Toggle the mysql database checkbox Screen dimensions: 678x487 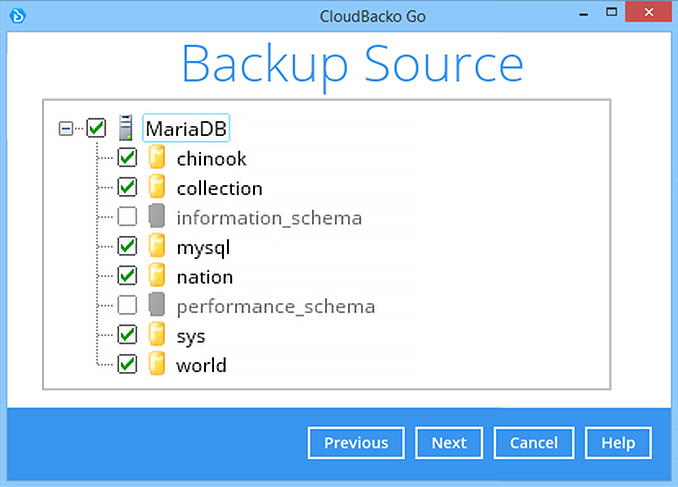(127, 246)
